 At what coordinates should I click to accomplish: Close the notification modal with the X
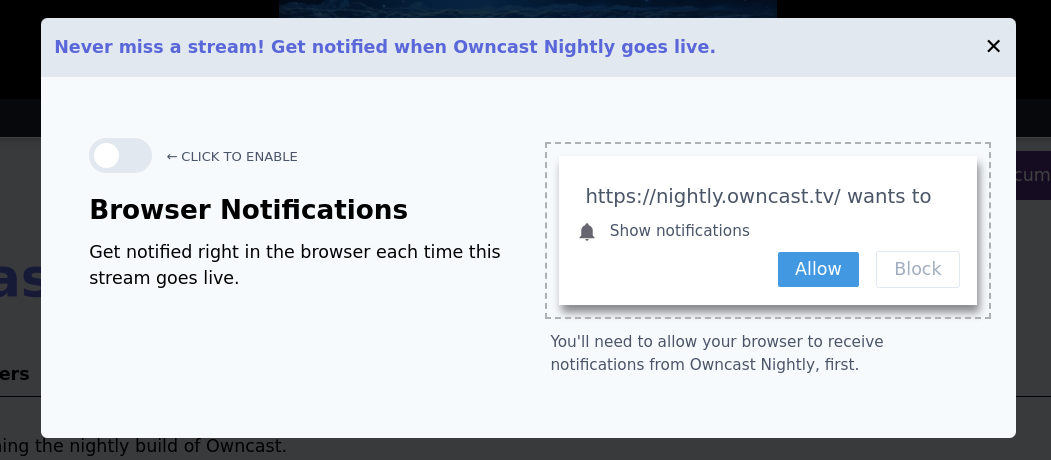[x=993, y=47]
